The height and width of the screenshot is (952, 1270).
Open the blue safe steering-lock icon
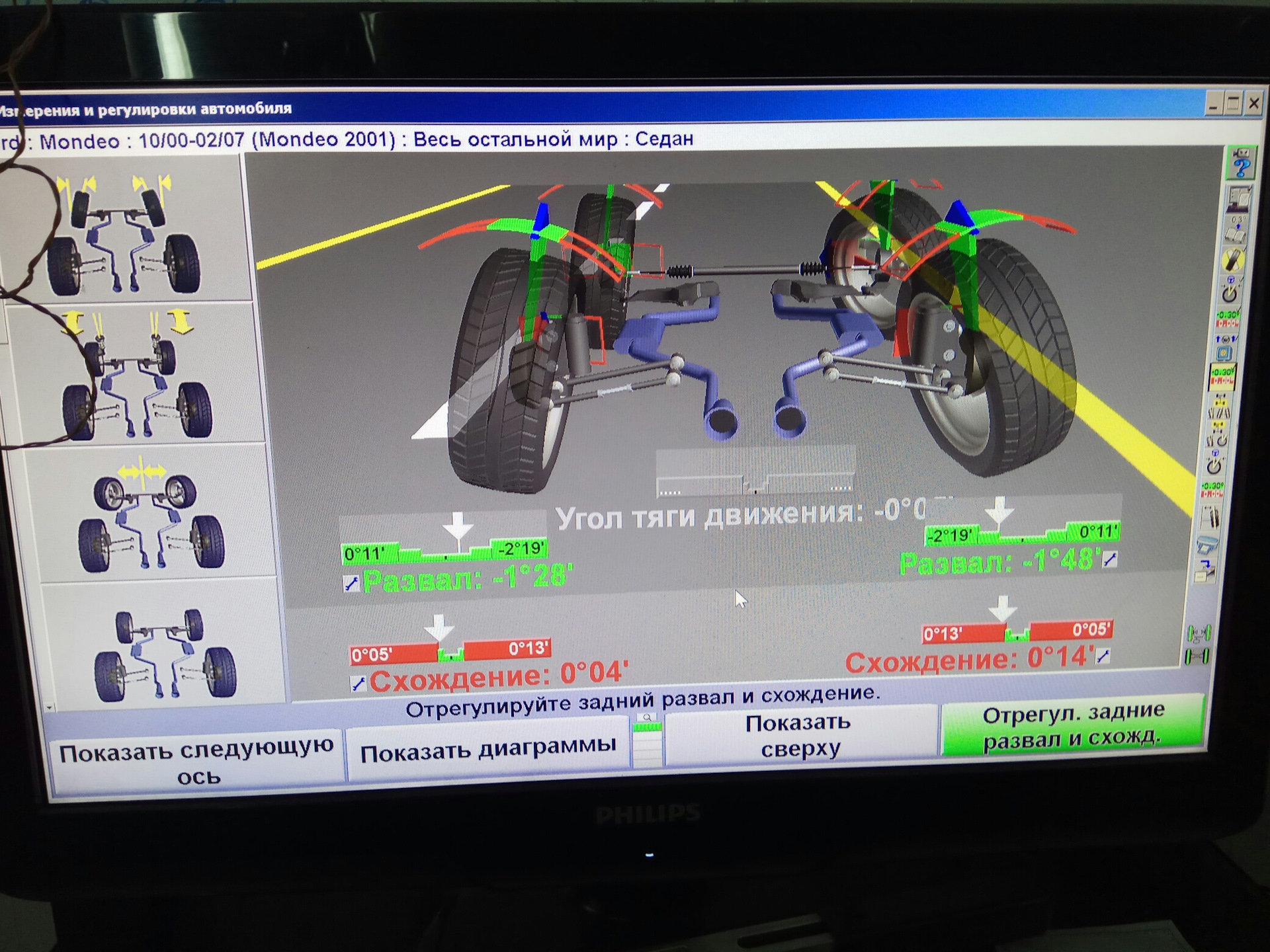coord(1225,348)
